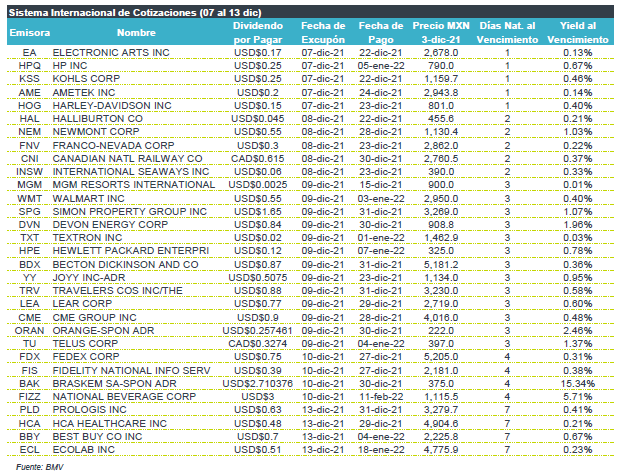Select the 11-feb-22 payment date cell

[381, 397]
